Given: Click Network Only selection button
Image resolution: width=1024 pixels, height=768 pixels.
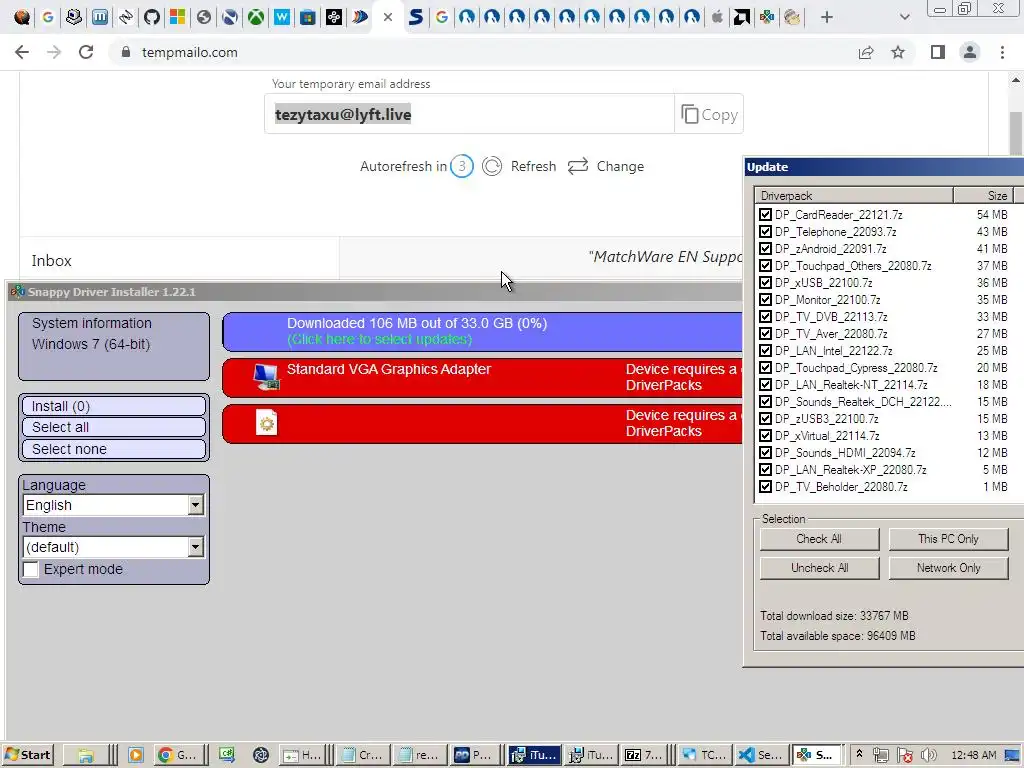Looking at the screenshot, I should [x=948, y=568].
